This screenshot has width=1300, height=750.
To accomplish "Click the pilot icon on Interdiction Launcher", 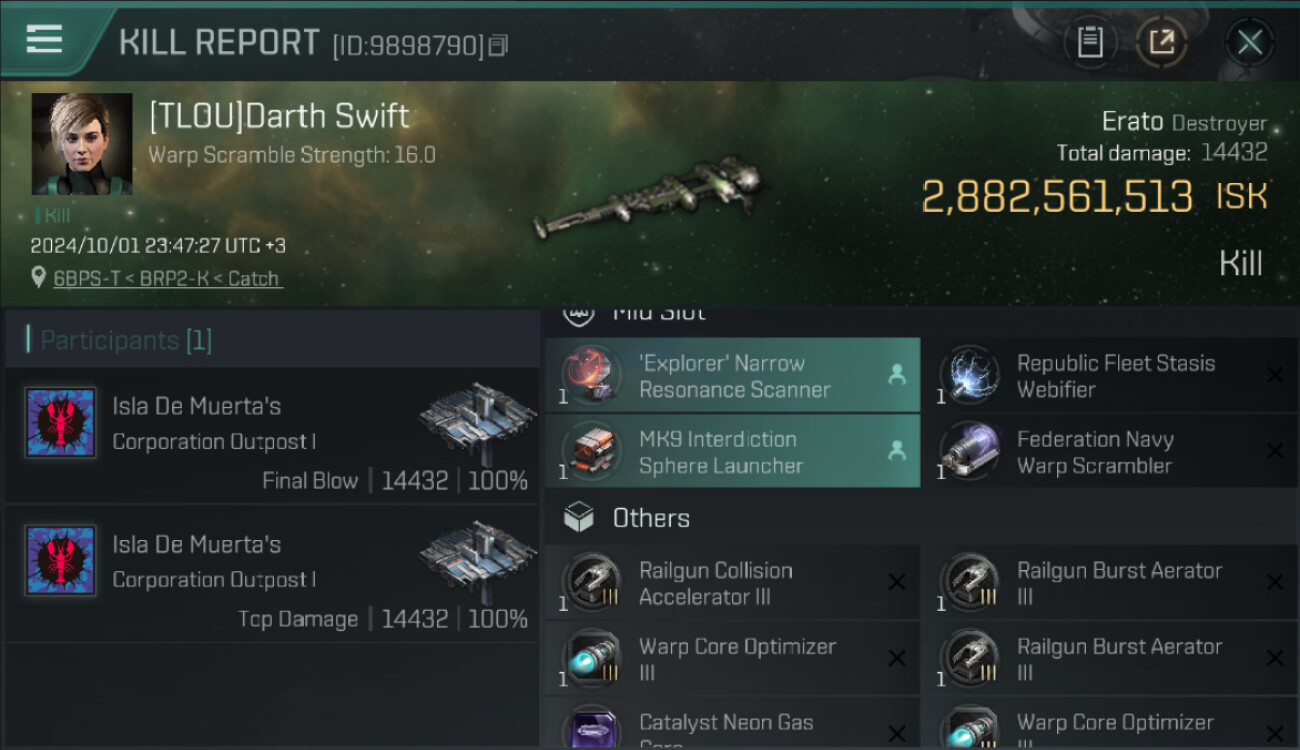I will [x=896, y=451].
